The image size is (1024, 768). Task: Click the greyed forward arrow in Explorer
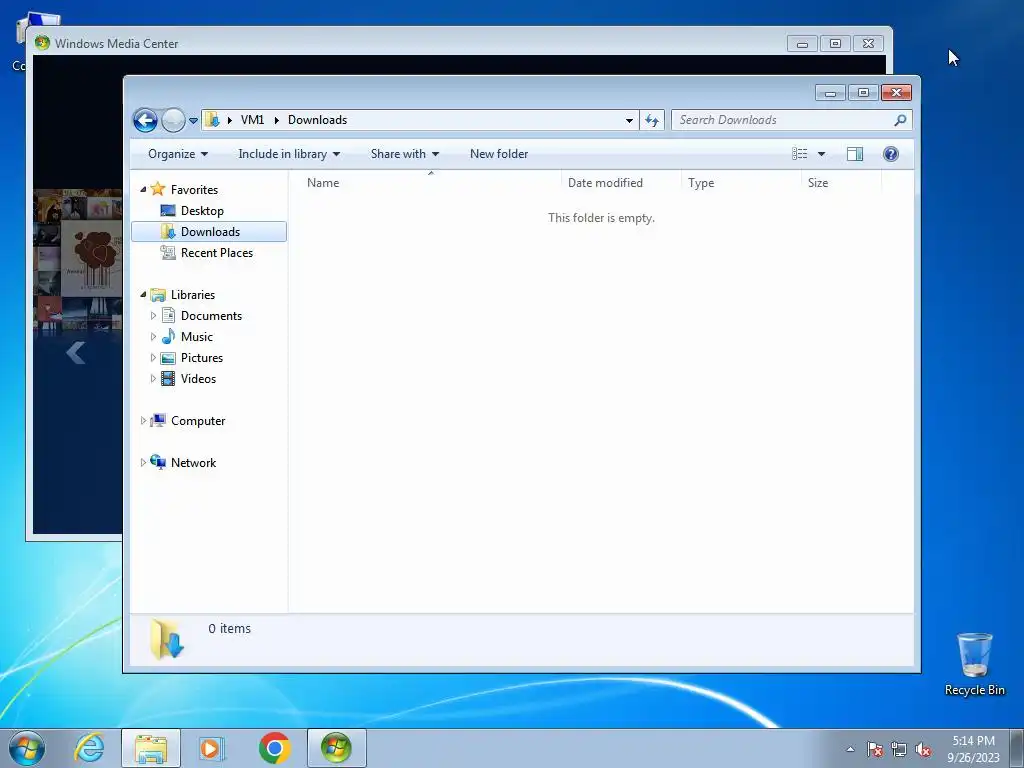[x=173, y=120]
